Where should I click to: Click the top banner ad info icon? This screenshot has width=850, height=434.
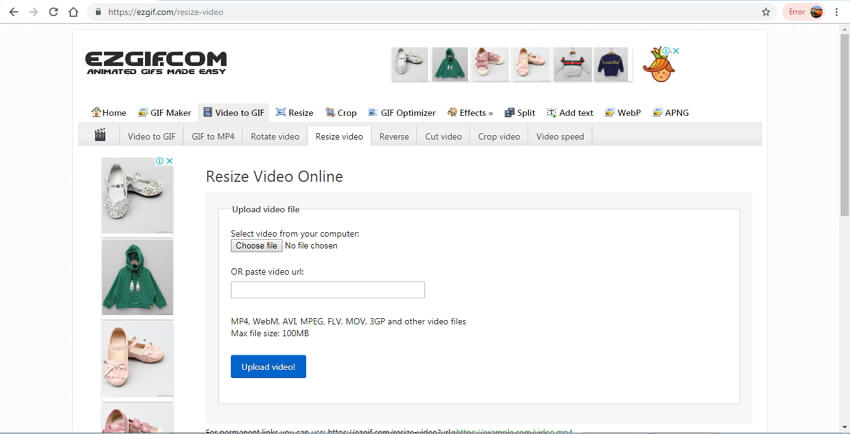[x=667, y=51]
